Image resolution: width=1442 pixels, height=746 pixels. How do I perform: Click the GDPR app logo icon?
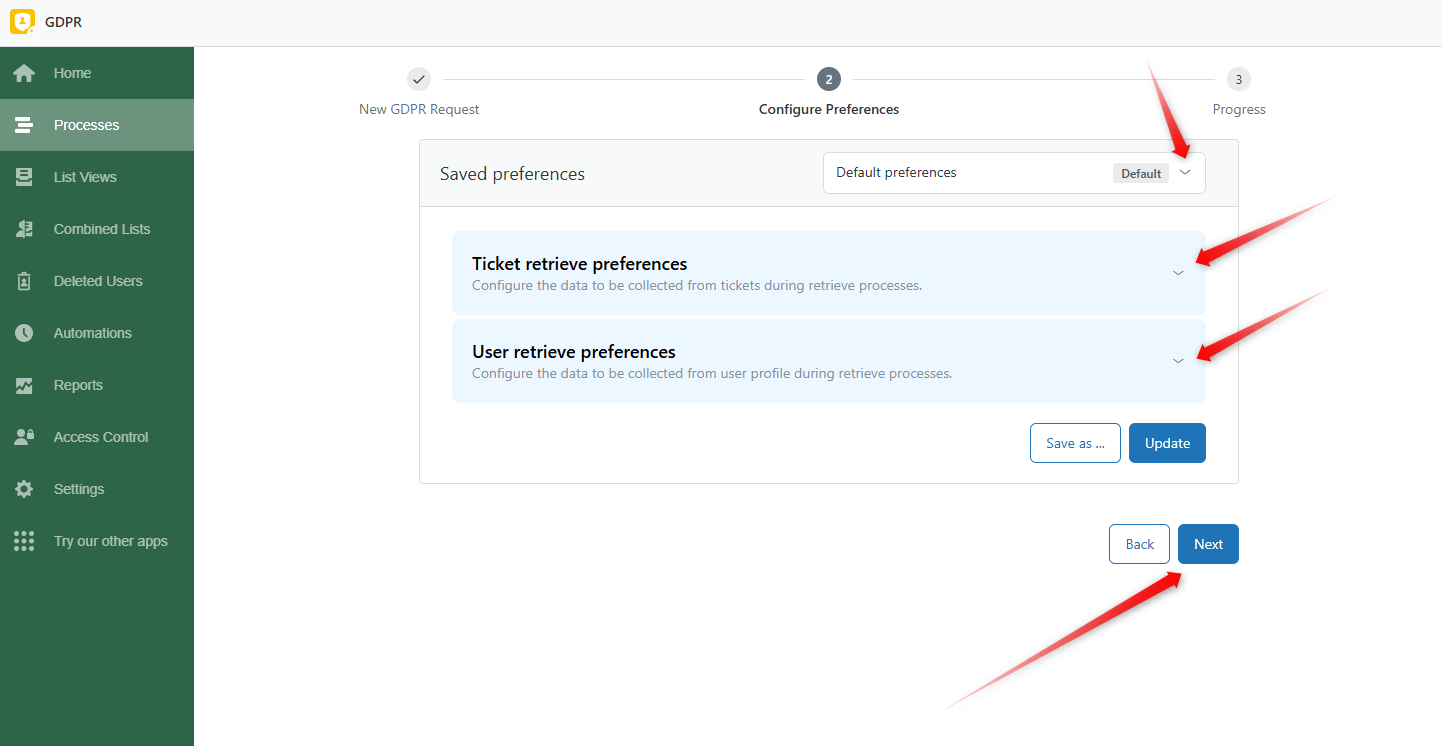coord(22,21)
